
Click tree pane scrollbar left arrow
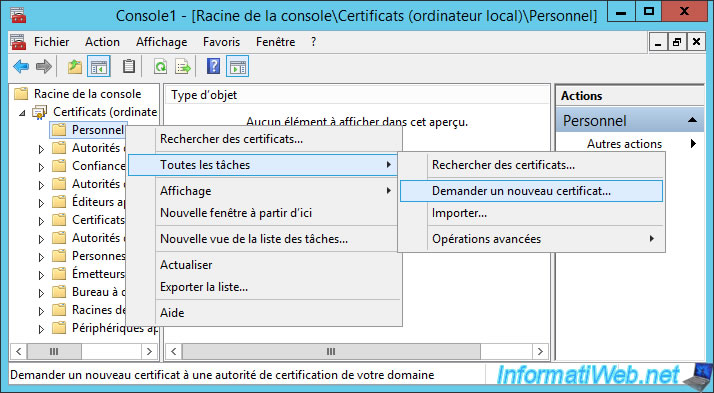point(18,352)
